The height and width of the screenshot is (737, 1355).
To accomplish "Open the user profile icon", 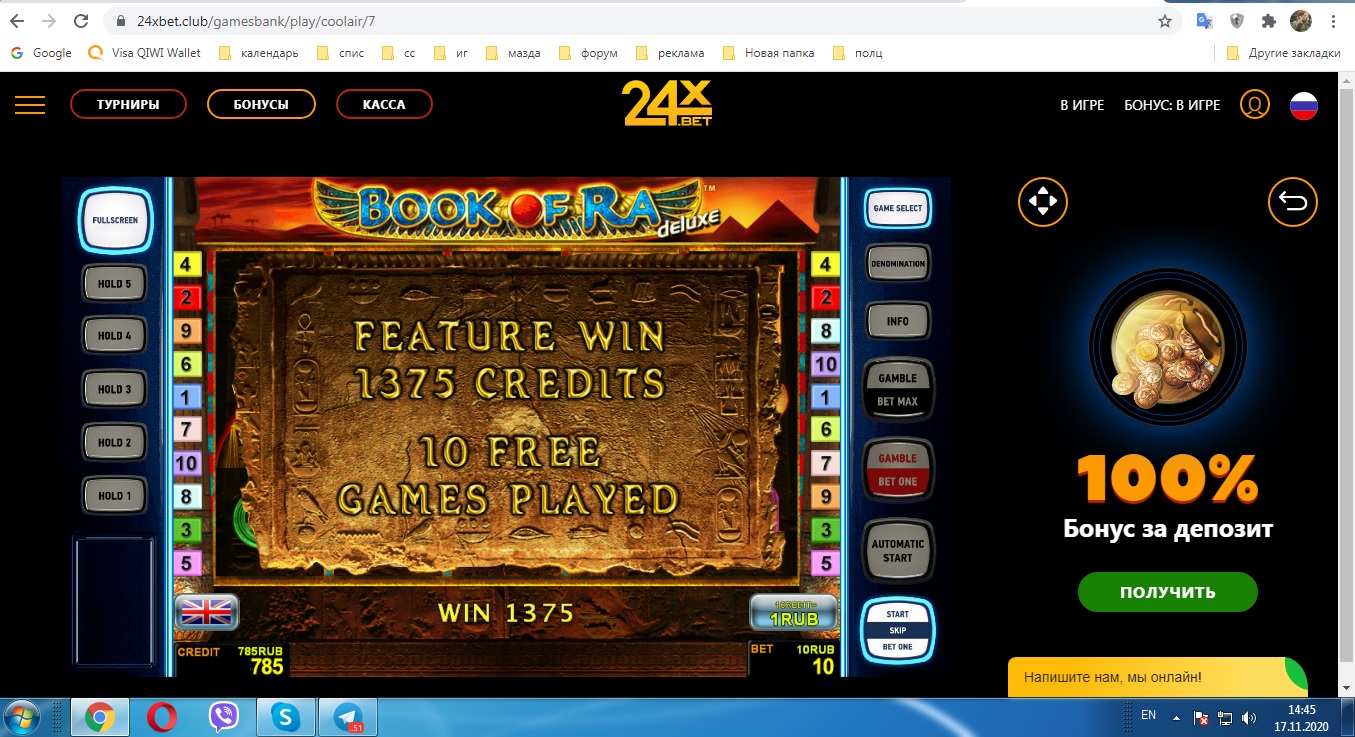I will [1254, 105].
